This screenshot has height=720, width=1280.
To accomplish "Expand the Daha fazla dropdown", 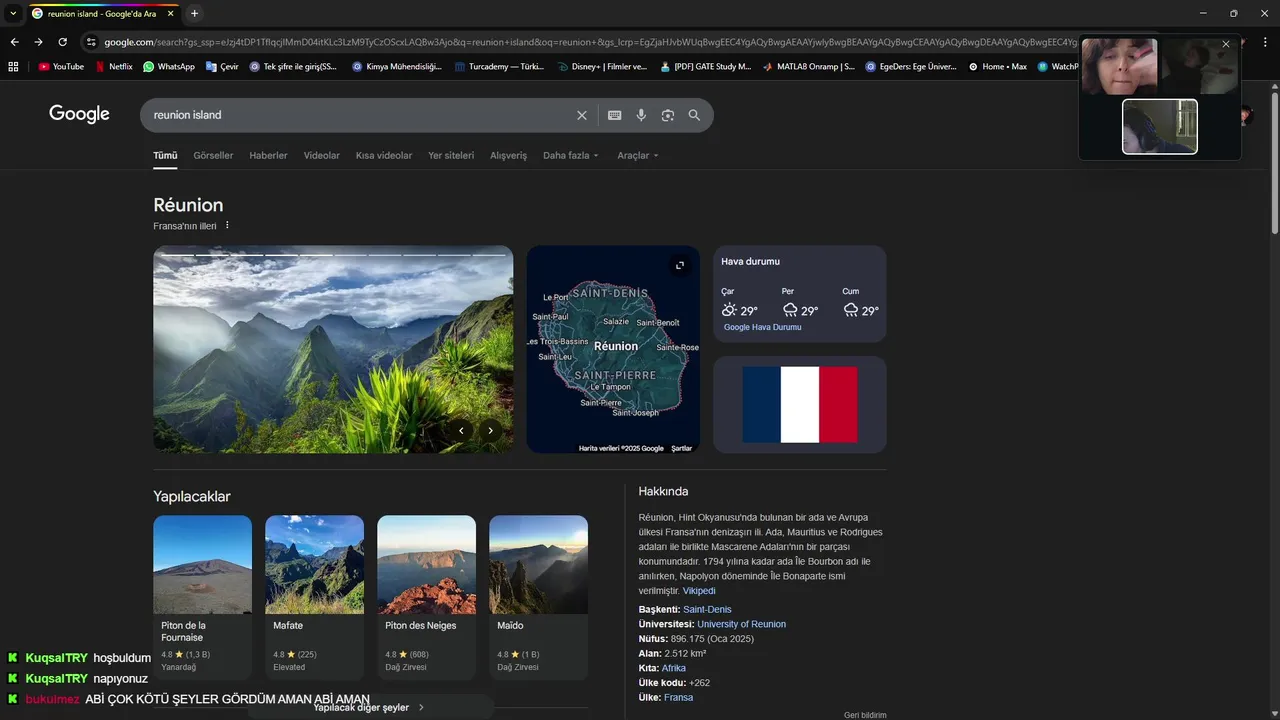I will (x=571, y=155).
